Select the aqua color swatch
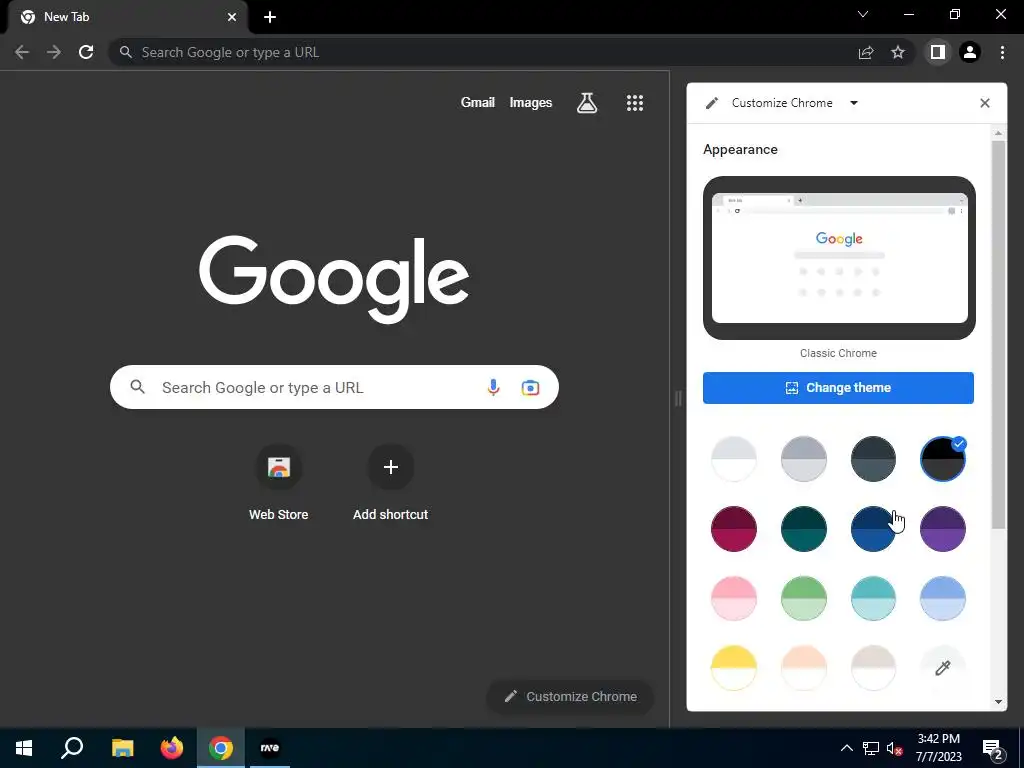Viewport: 1024px width, 768px height. (x=873, y=598)
